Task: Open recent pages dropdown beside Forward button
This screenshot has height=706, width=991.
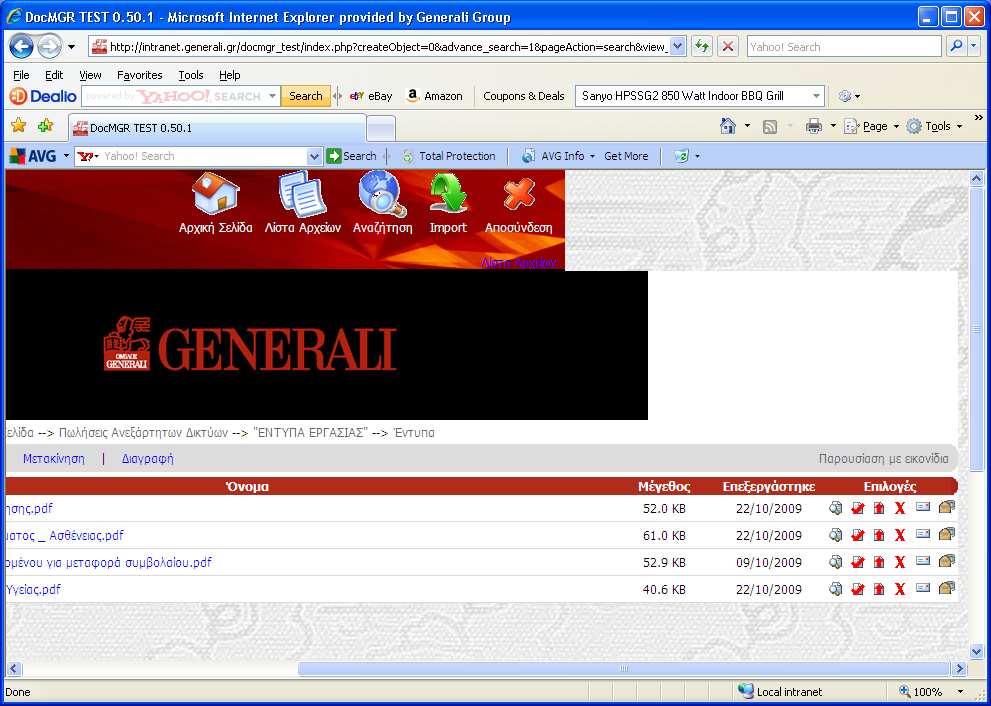Action: 71,47
